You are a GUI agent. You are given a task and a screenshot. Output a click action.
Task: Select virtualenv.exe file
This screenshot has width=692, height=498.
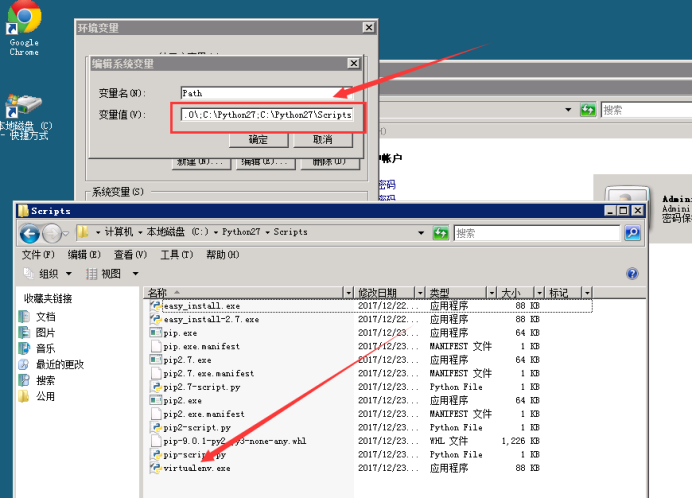click(190, 468)
